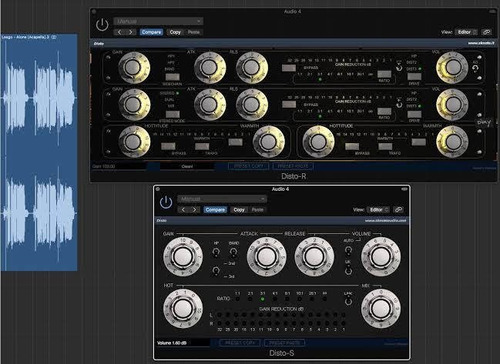Click Copy in the Disto-S header
The image size is (500, 364).
tap(239, 210)
